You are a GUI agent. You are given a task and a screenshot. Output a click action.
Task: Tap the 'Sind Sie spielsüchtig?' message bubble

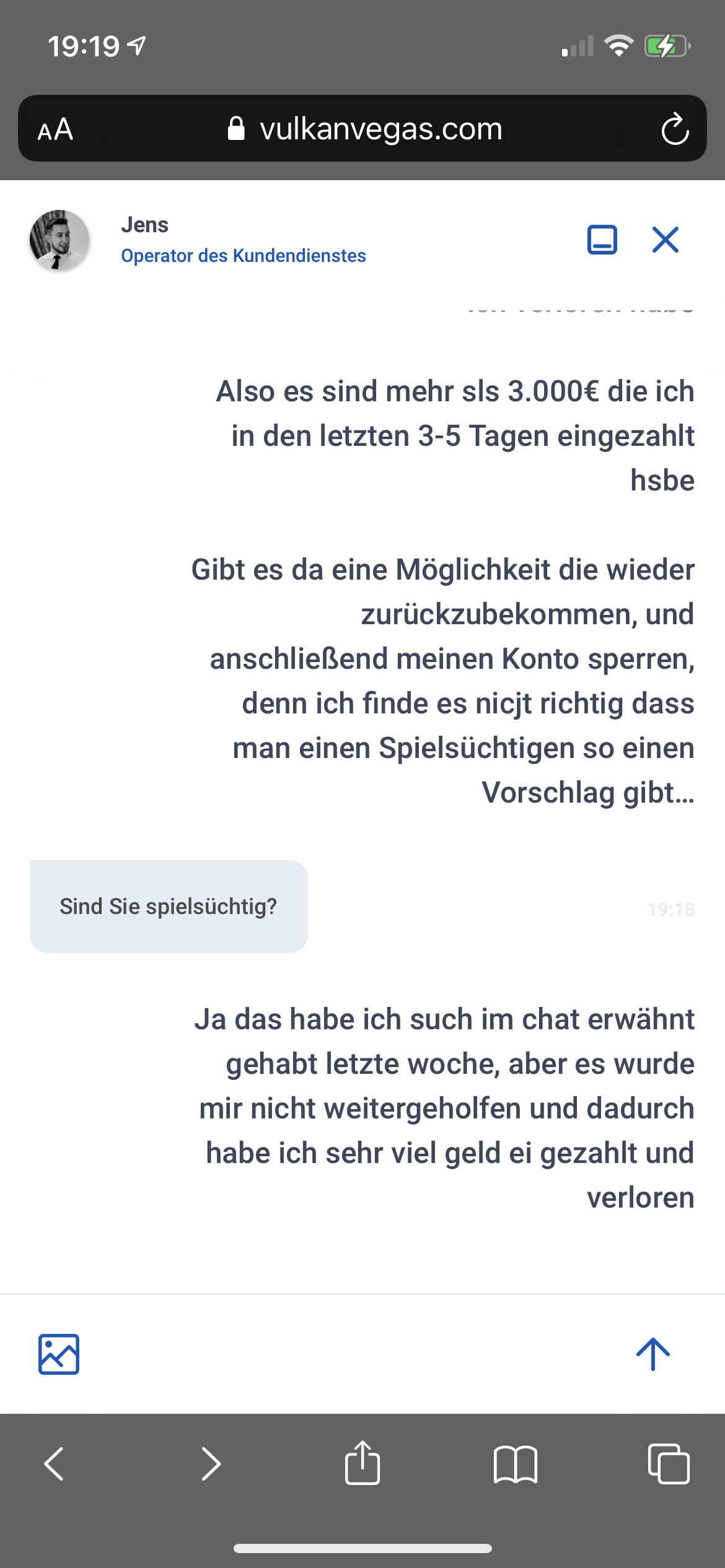coord(169,906)
